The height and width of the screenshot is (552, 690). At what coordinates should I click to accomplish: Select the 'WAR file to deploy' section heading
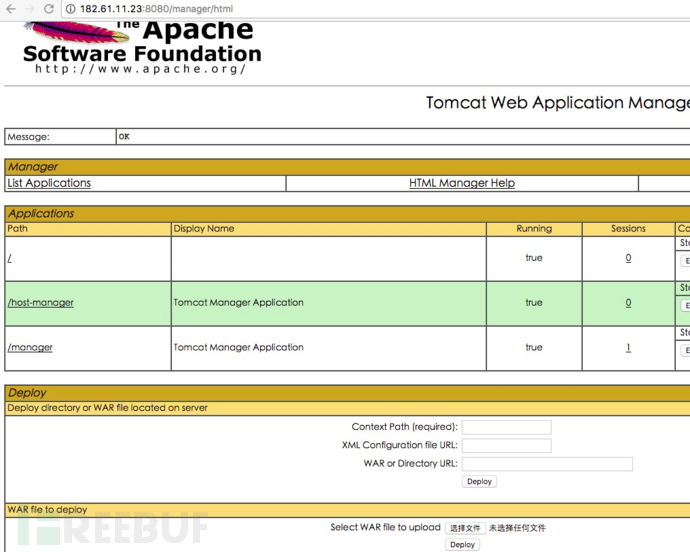click(x=47, y=510)
